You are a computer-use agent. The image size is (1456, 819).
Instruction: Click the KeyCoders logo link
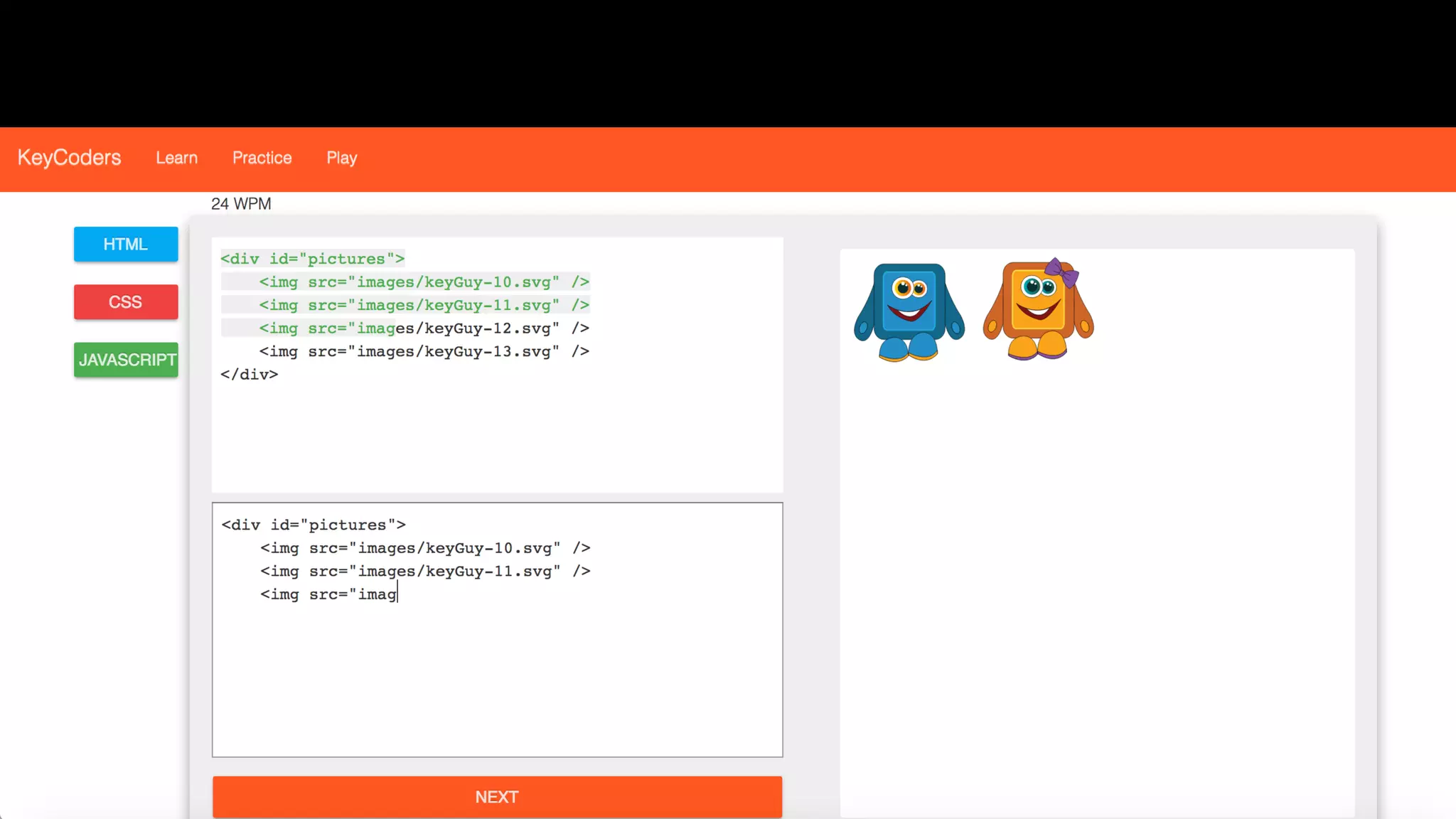click(69, 157)
